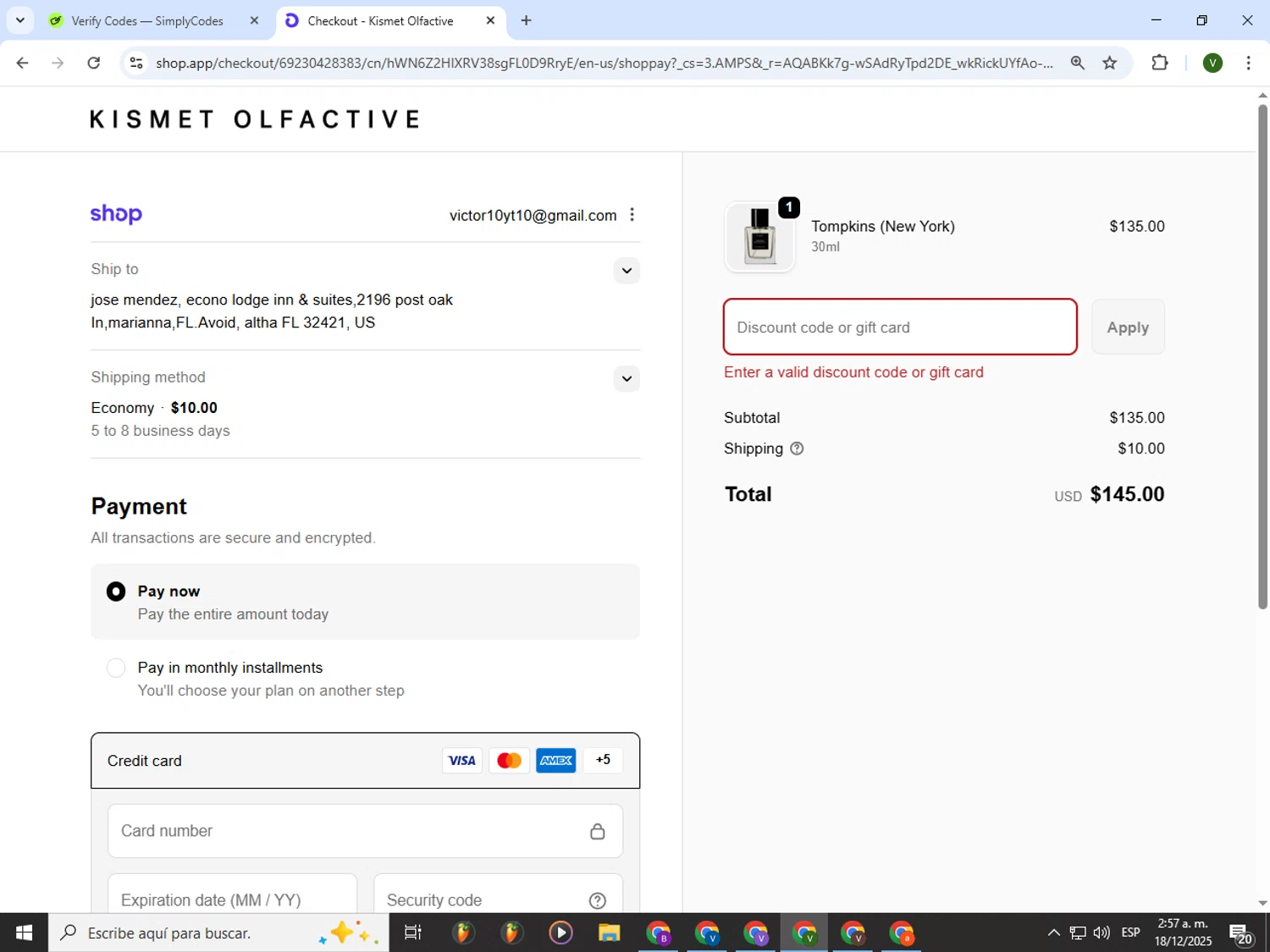
Task: Click the Tompkins perfume thumbnail
Action: pyautogui.click(x=759, y=237)
